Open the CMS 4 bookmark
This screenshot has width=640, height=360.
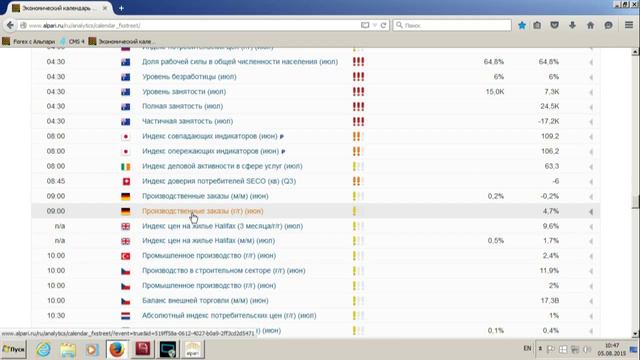pos(72,42)
